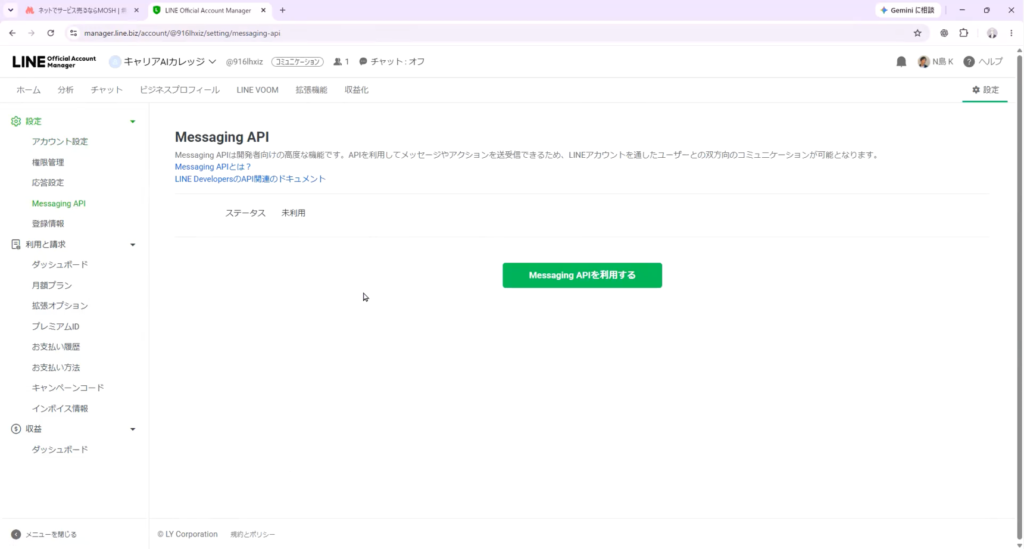The image size is (1024, 549).
Task: Open the browser extensions puzzle icon
Action: (x=964, y=33)
